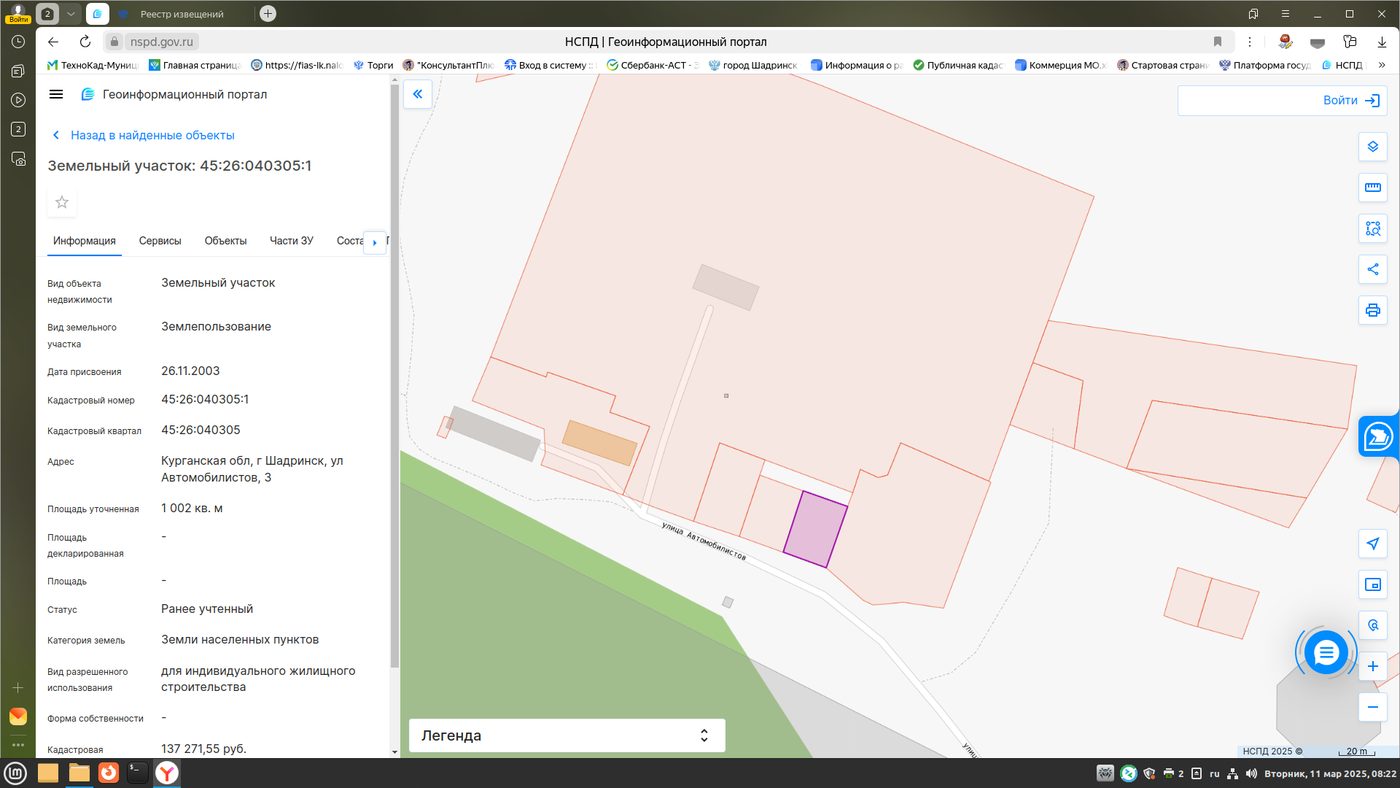The height and width of the screenshot is (788, 1400).
Task: Open the chat support bubble
Action: (x=1326, y=653)
